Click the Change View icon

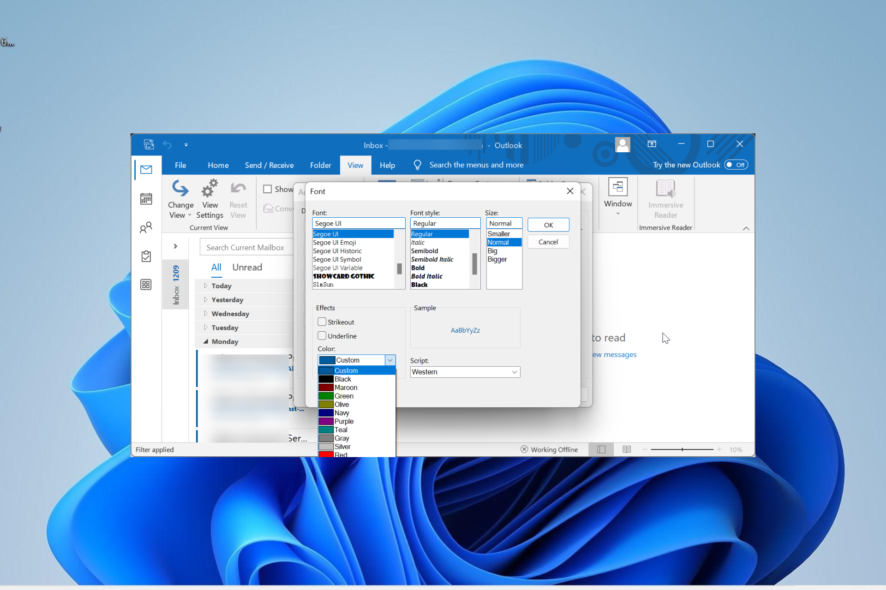[180, 188]
